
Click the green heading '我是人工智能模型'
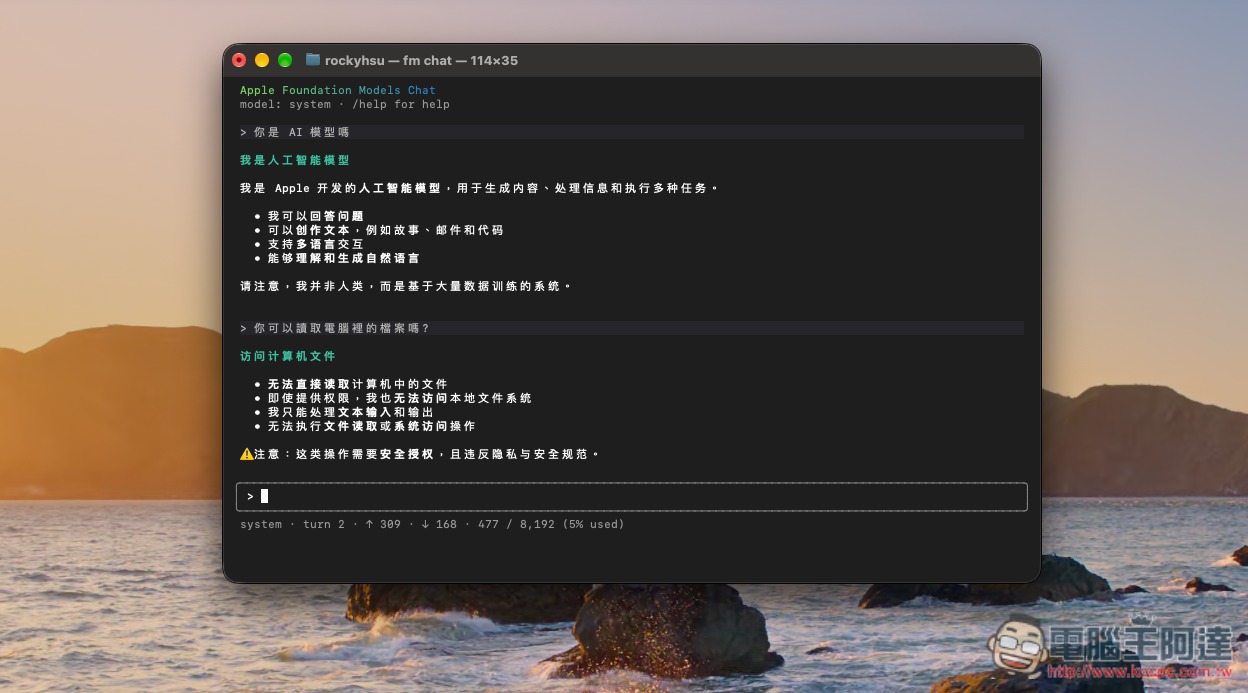(x=294, y=160)
